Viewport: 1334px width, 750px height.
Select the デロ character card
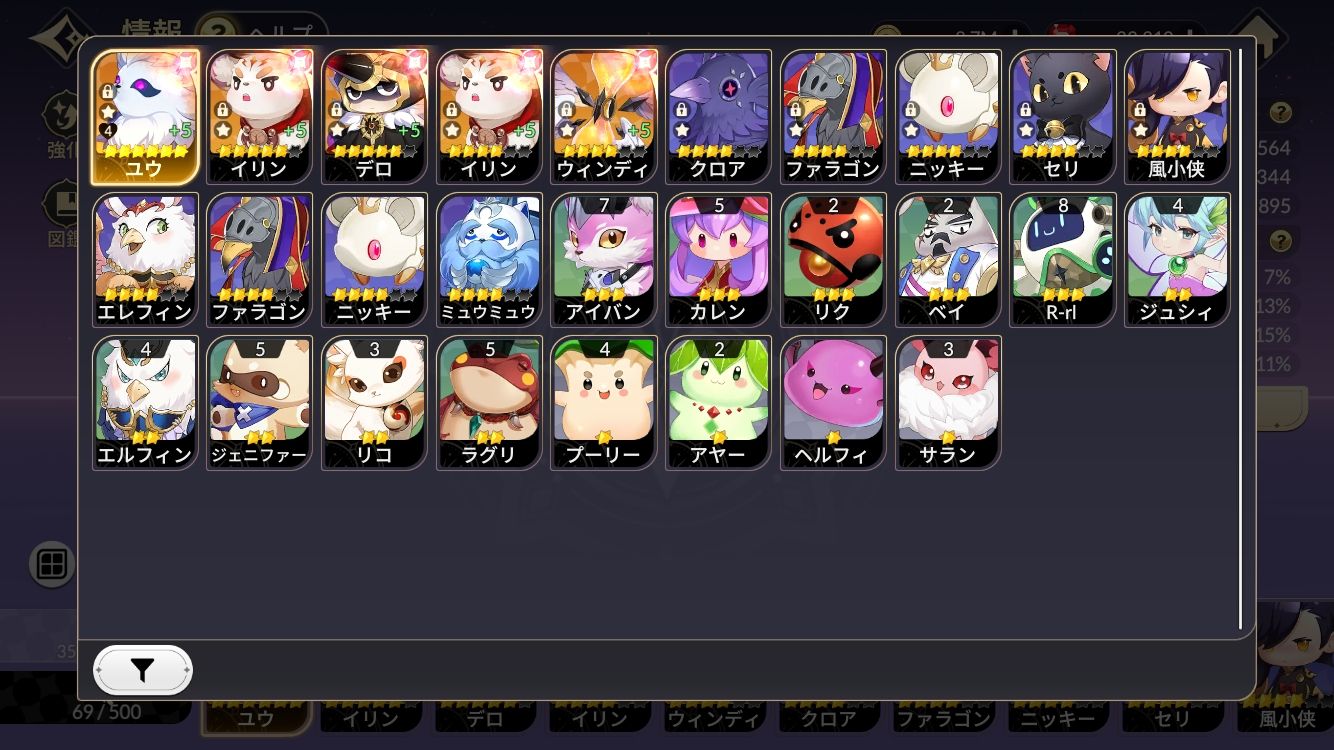pyautogui.click(x=375, y=116)
